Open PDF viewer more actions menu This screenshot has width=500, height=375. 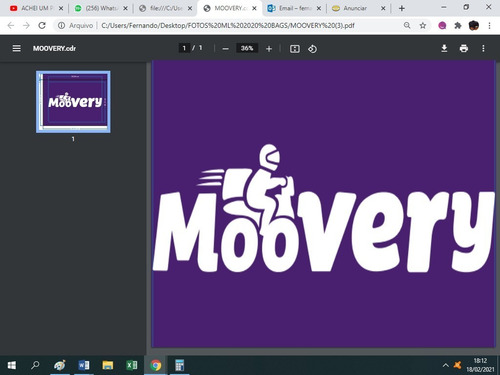tap(483, 48)
